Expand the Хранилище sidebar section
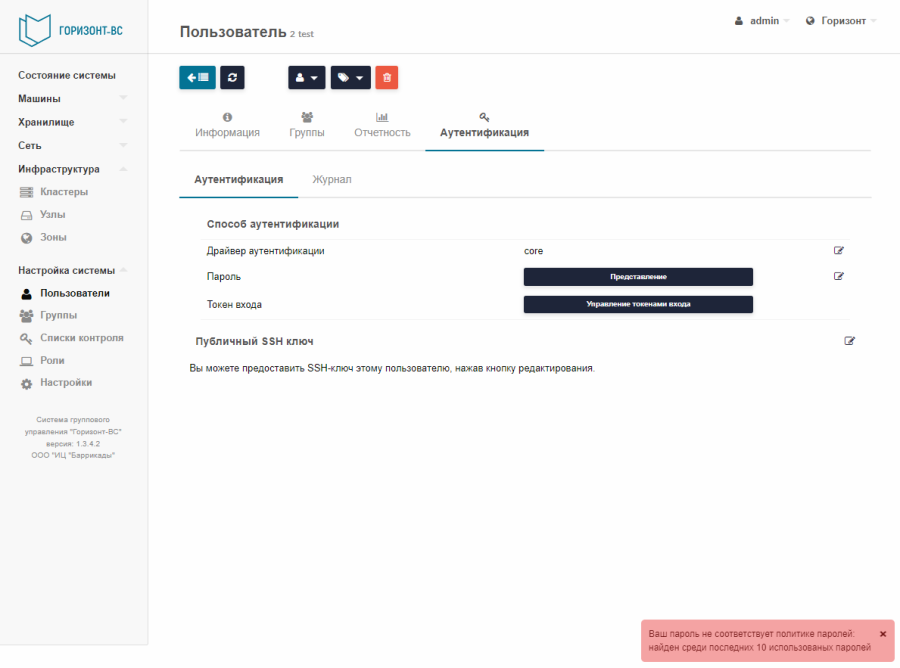 tap(72, 122)
